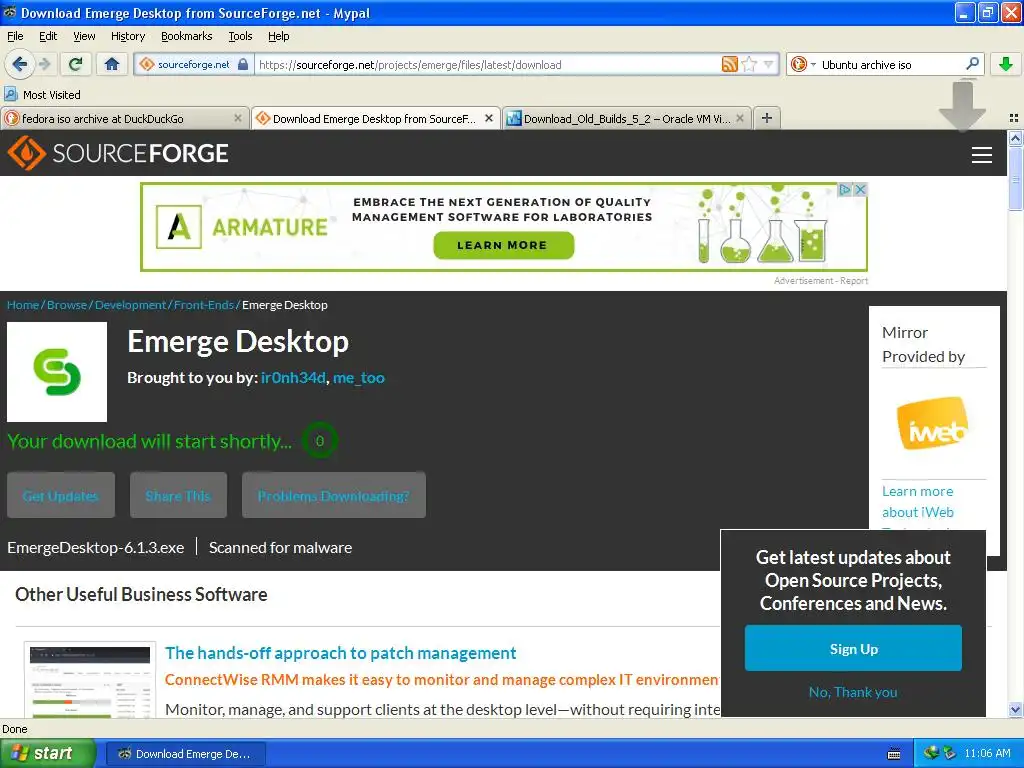The height and width of the screenshot is (768, 1024).
Task: Click Learn More in Armature ad
Action: pyautogui.click(x=503, y=246)
